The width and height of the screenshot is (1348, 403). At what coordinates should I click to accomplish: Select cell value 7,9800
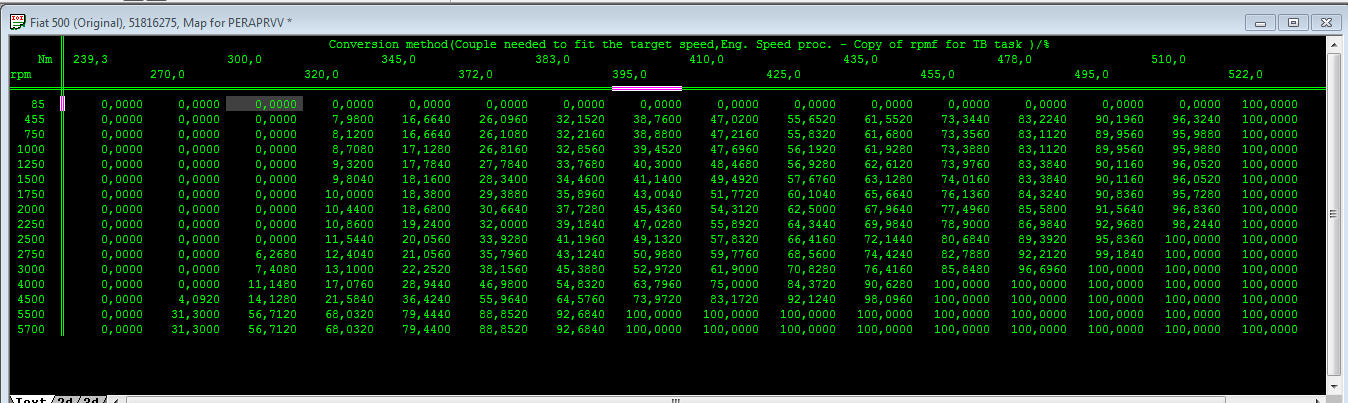tap(352, 119)
